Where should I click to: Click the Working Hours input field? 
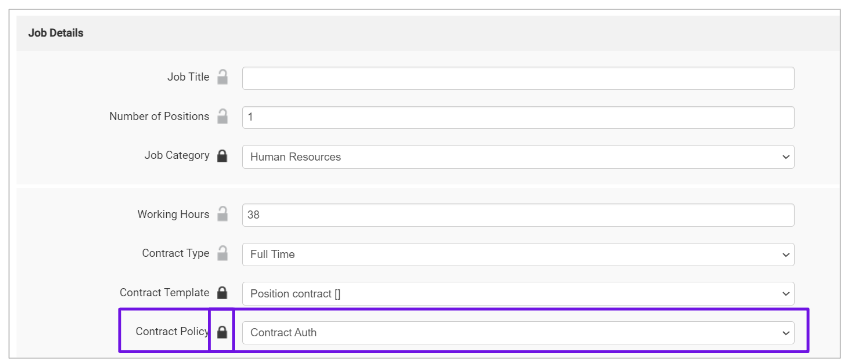[518, 215]
